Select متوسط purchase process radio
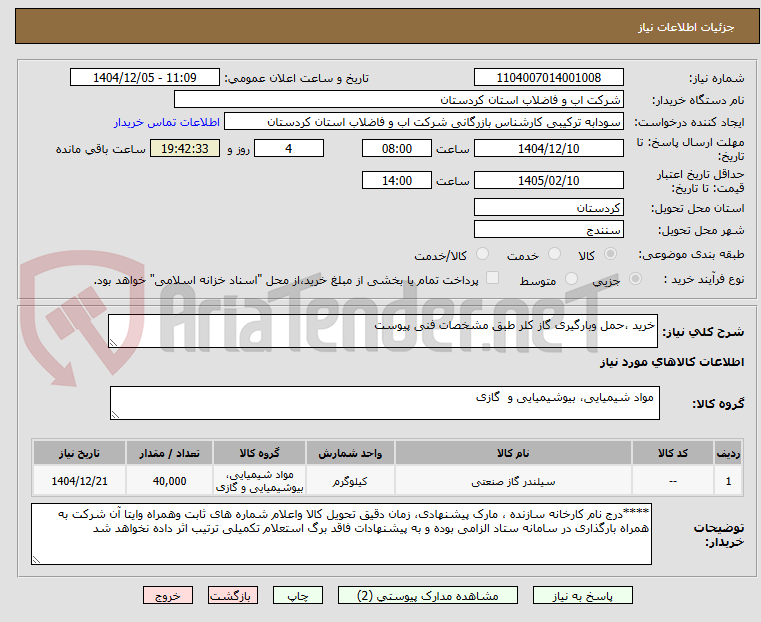 pyautogui.click(x=571, y=279)
